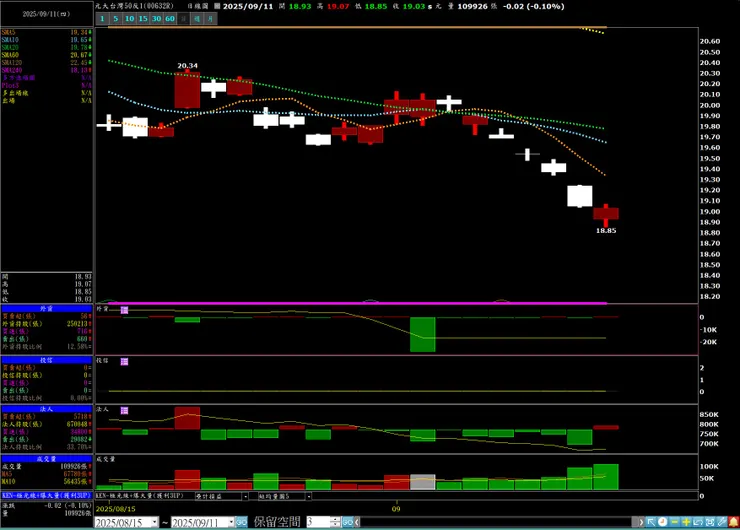Switch to 15-minute timeframe
The image size is (740, 530).
click(x=143, y=19)
